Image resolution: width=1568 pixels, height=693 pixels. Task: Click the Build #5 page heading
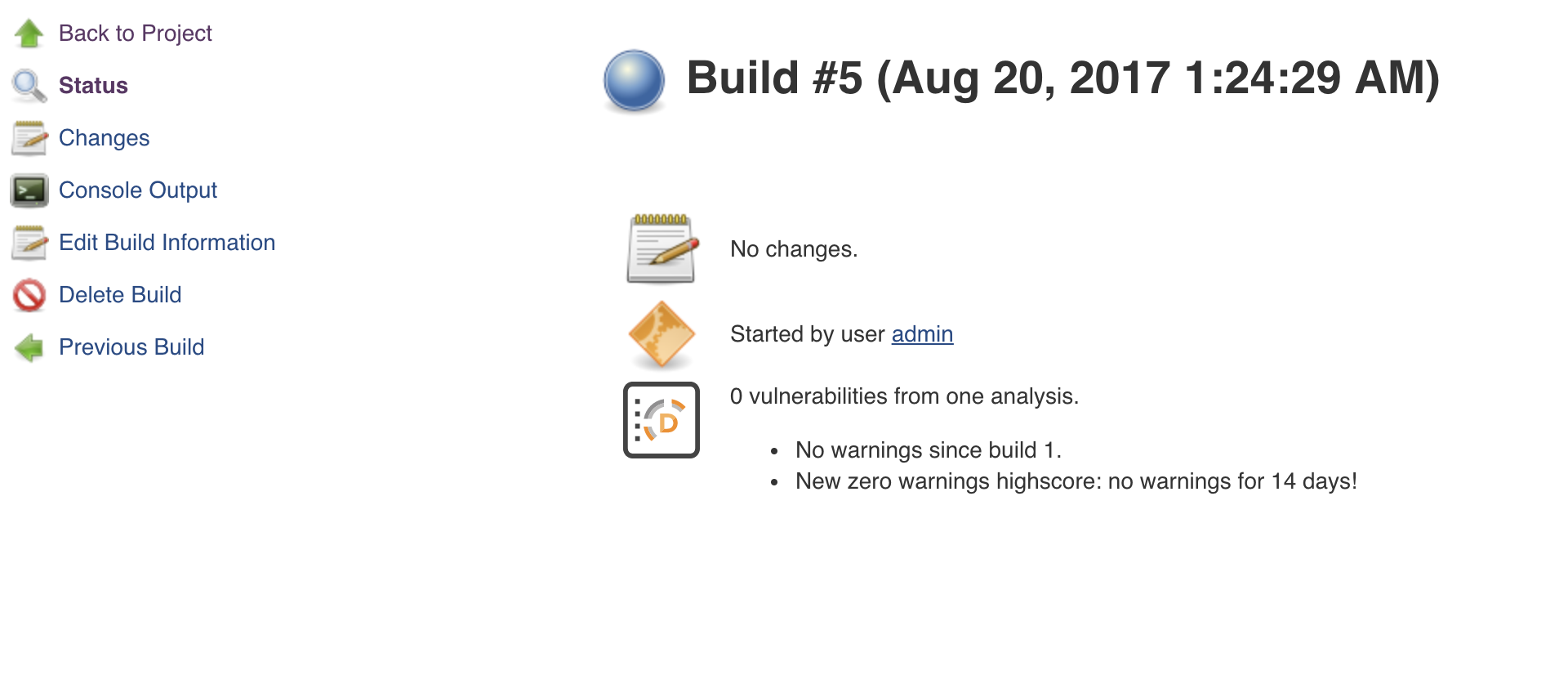tap(1062, 79)
